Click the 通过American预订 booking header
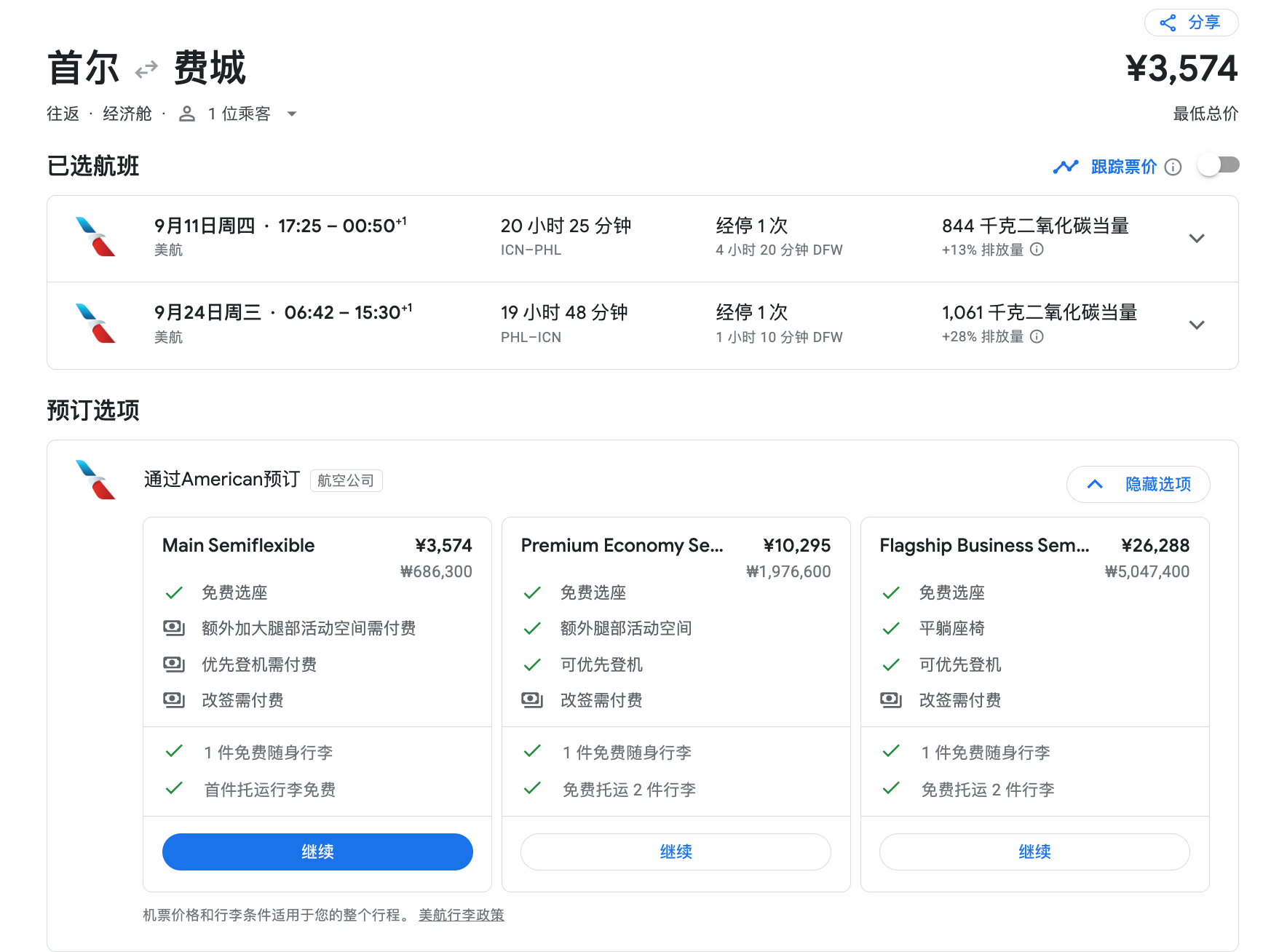Screen dimensions: 1271x952 pyautogui.click(x=221, y=479)
